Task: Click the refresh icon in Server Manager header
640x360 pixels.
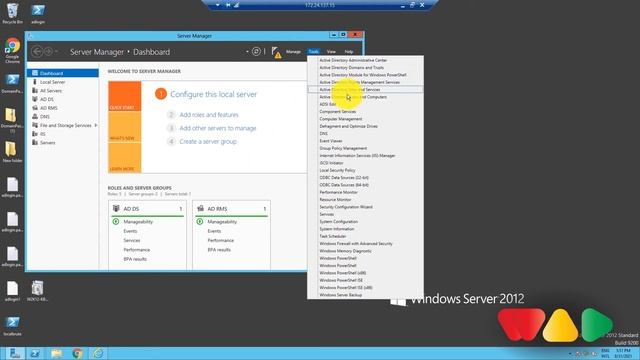Action: pyautogui.click(x=256, y=51)
